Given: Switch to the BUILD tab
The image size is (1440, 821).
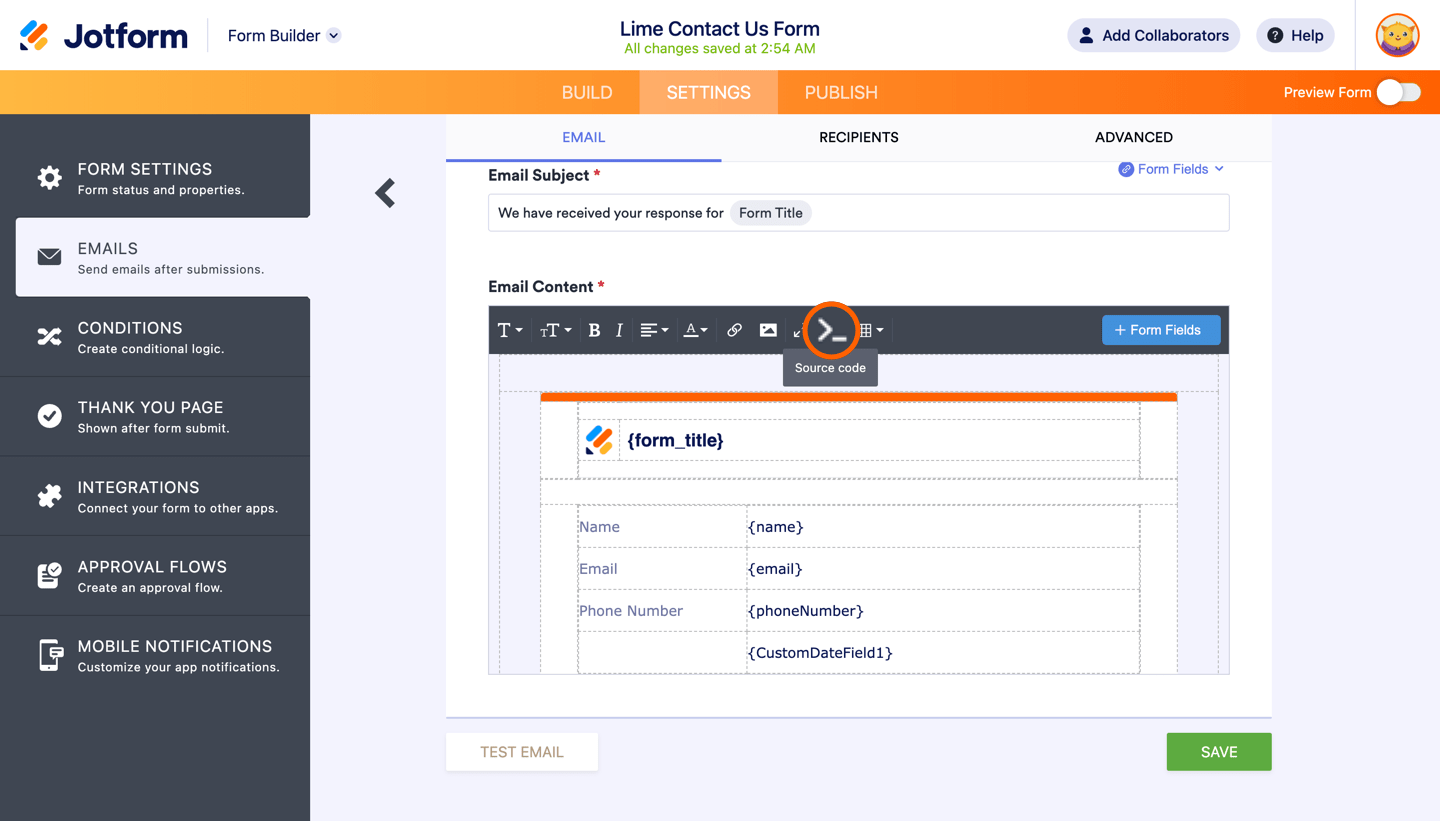Looking at the screenshot, I should [587, 92].
